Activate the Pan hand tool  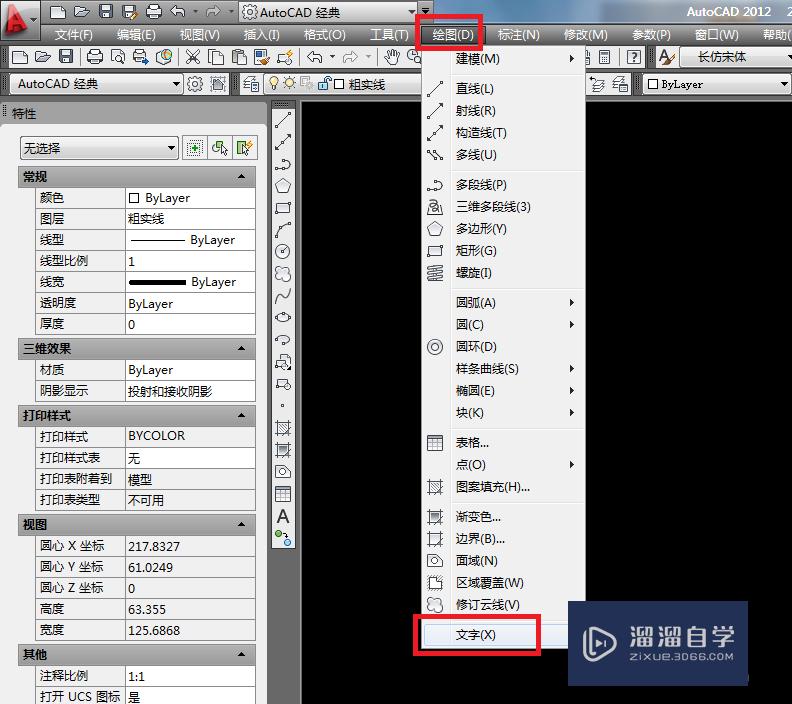(391, 57)
